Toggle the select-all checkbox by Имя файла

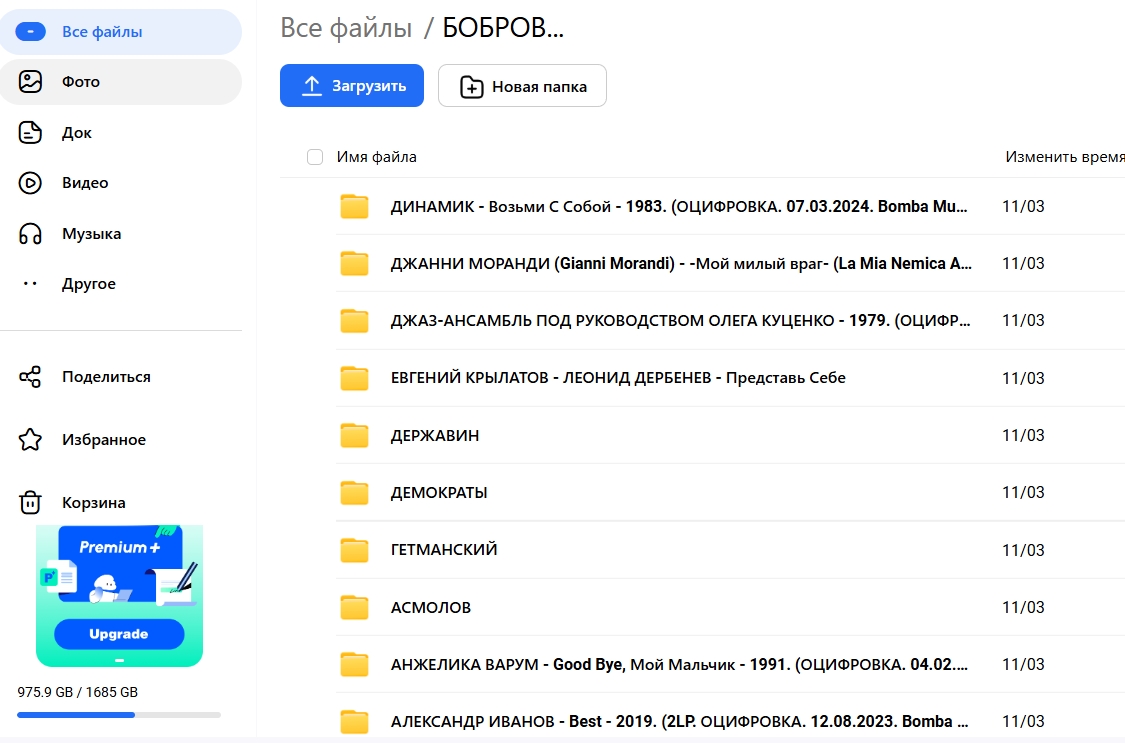tap(315, 157)
